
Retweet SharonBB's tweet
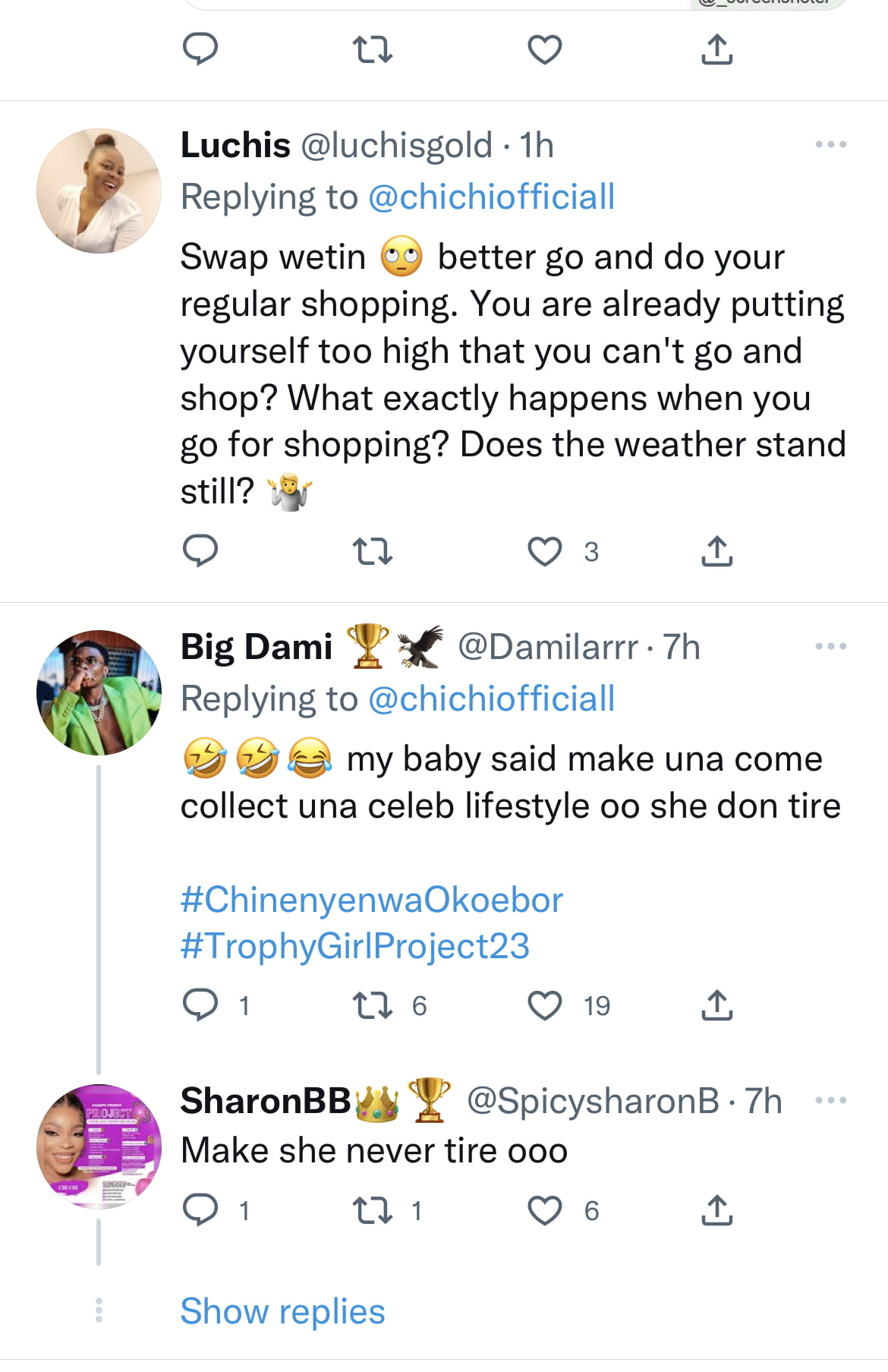pos(373,1211)
